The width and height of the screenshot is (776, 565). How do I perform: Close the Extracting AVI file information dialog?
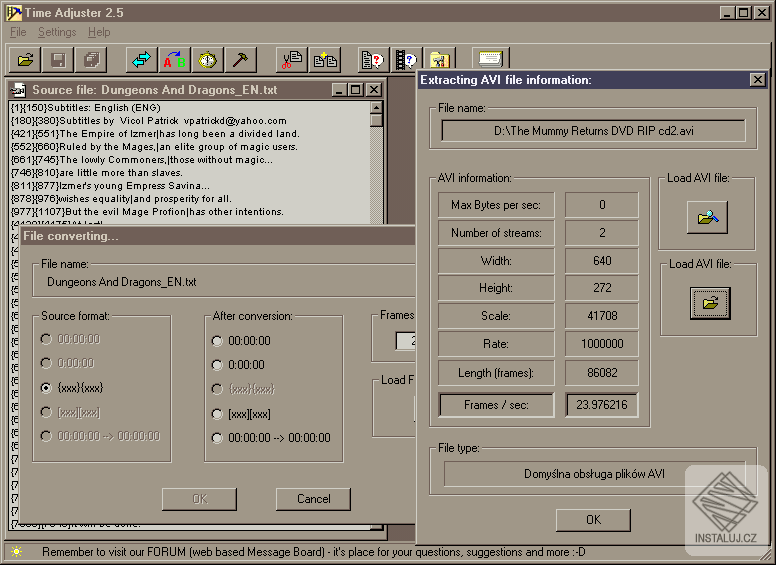coord(758,80)
